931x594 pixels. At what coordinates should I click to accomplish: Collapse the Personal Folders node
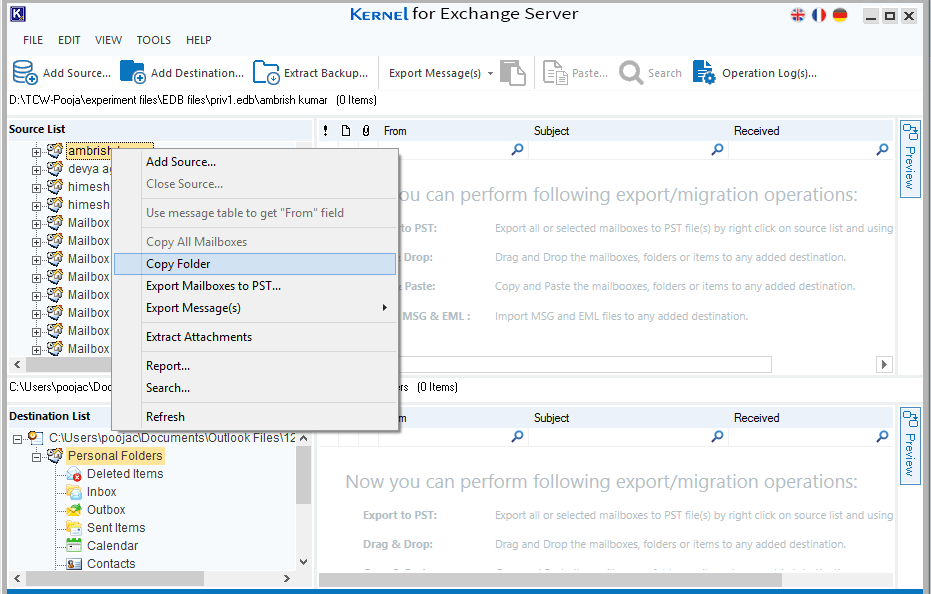tap(37, 457)
